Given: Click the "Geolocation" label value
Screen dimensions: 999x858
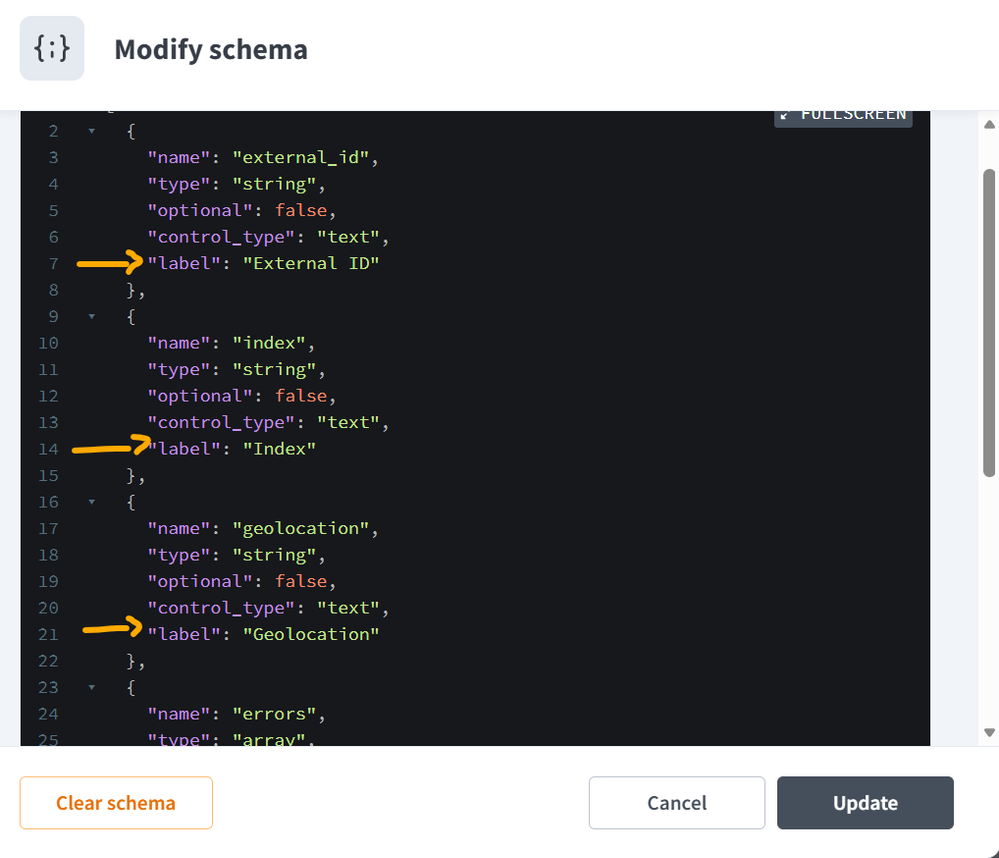Looking at the screenshot, I should tap(311, 634).
